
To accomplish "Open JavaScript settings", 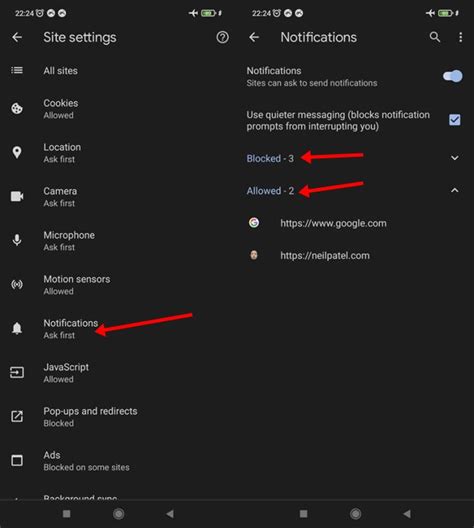I will tap(118, 372).
